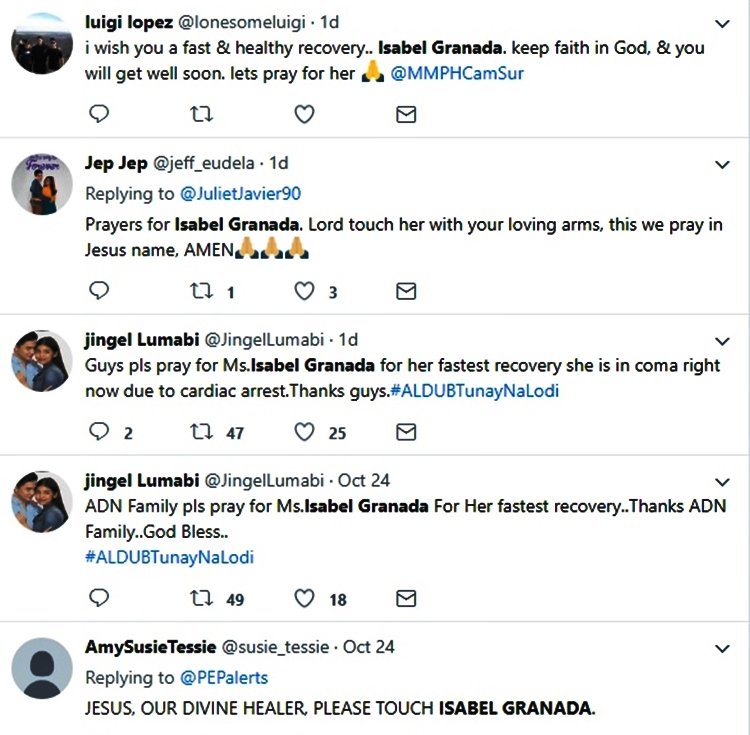Share the ADN Family tweet by message
Screen dimensions: 750x735
tap(406, 598)
